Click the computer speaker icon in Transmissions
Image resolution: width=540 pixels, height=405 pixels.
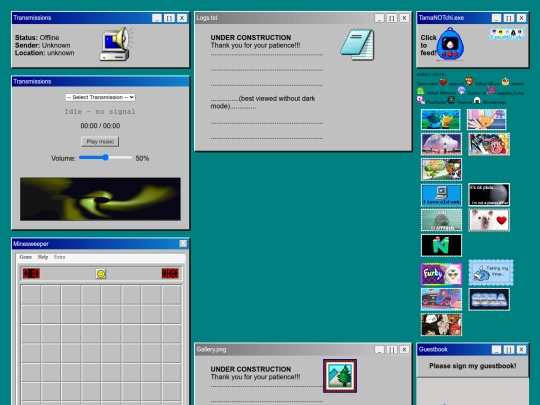tap(116, 44)
